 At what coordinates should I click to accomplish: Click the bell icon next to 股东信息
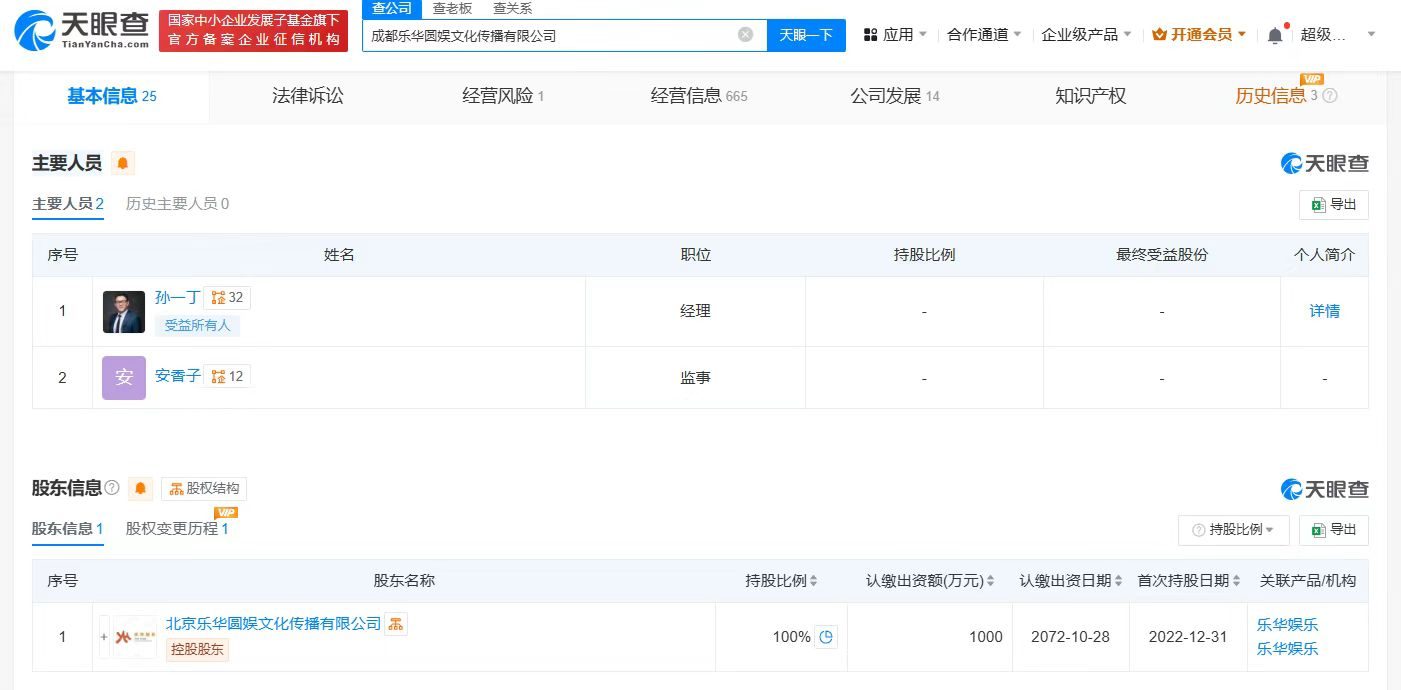point(139,489)
